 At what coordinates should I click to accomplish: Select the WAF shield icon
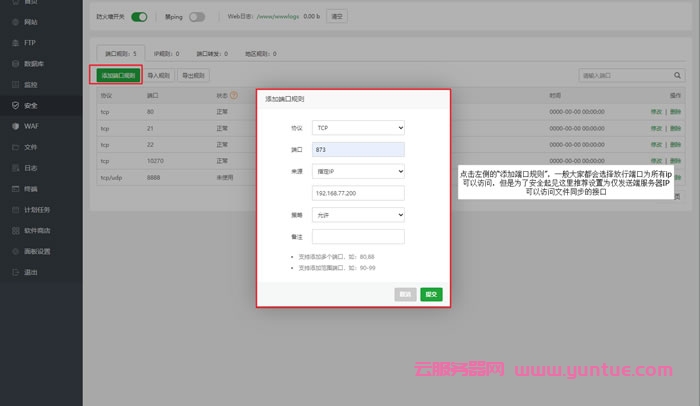point(15,126)
